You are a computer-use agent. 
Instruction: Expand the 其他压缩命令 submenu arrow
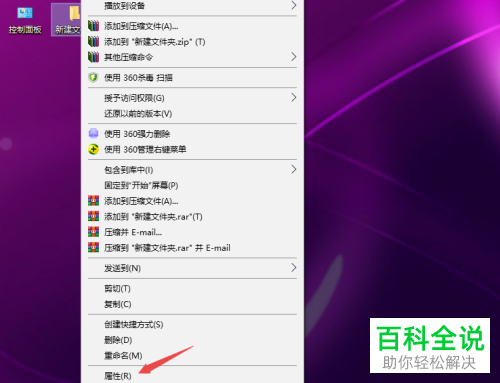(293, 57)
